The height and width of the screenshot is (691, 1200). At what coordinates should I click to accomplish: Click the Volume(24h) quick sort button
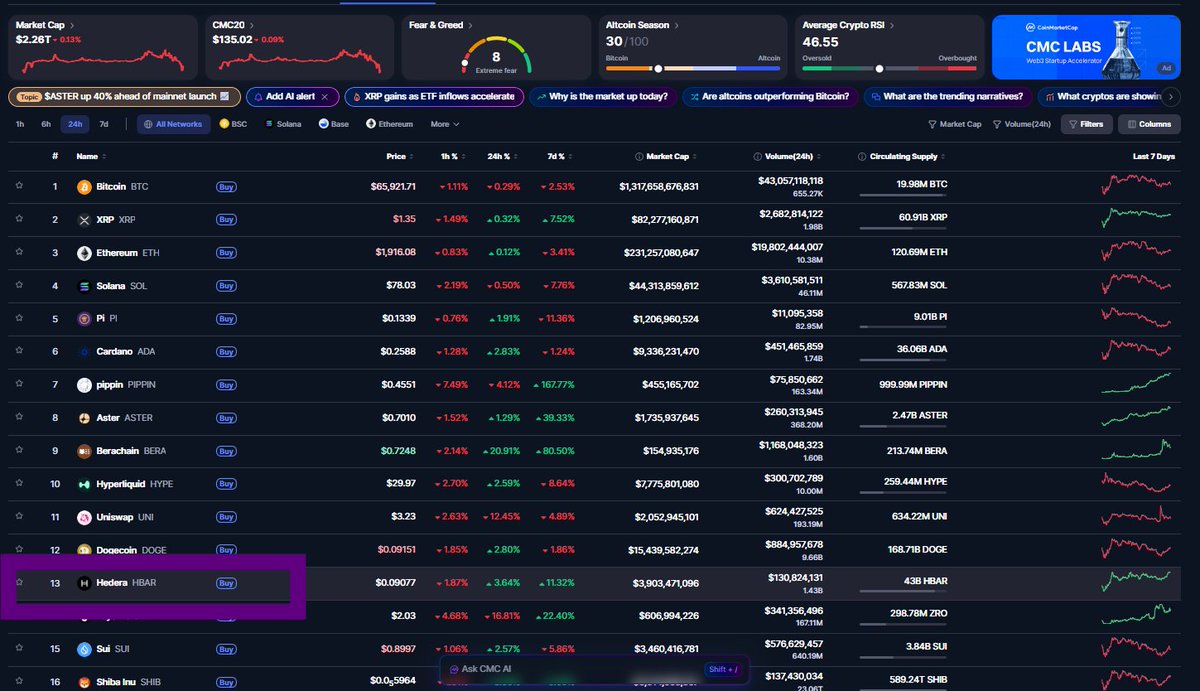pyautogui.click(x=1021, y=125)
